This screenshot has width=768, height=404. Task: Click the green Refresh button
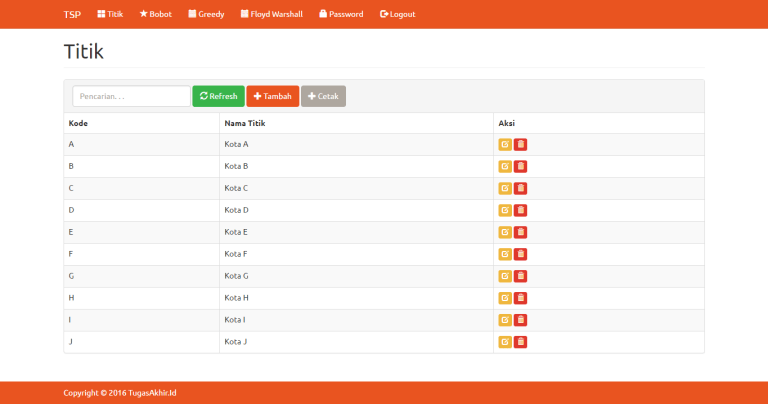pyautogui.click(x=218, y=96)
